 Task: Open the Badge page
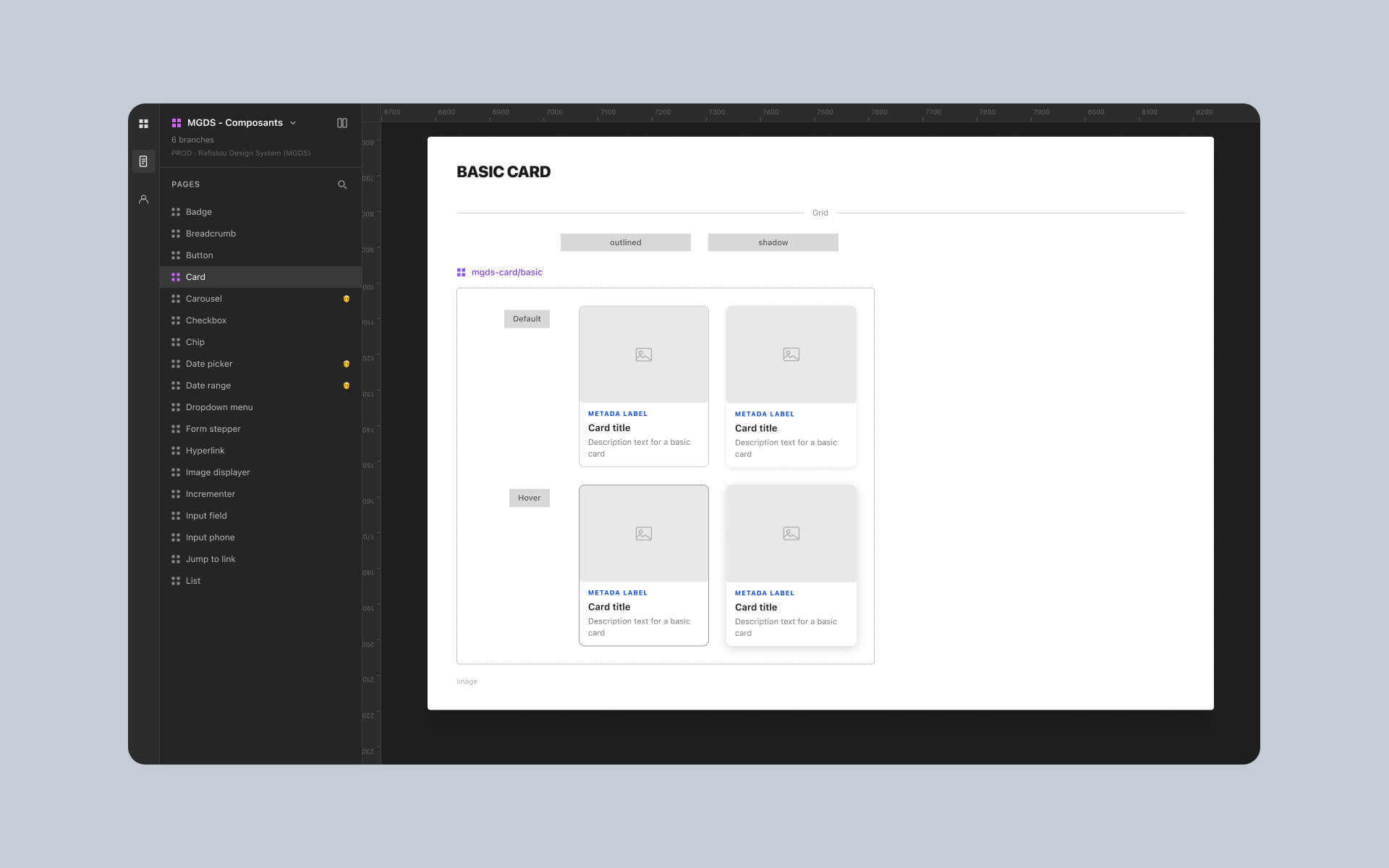260,212
